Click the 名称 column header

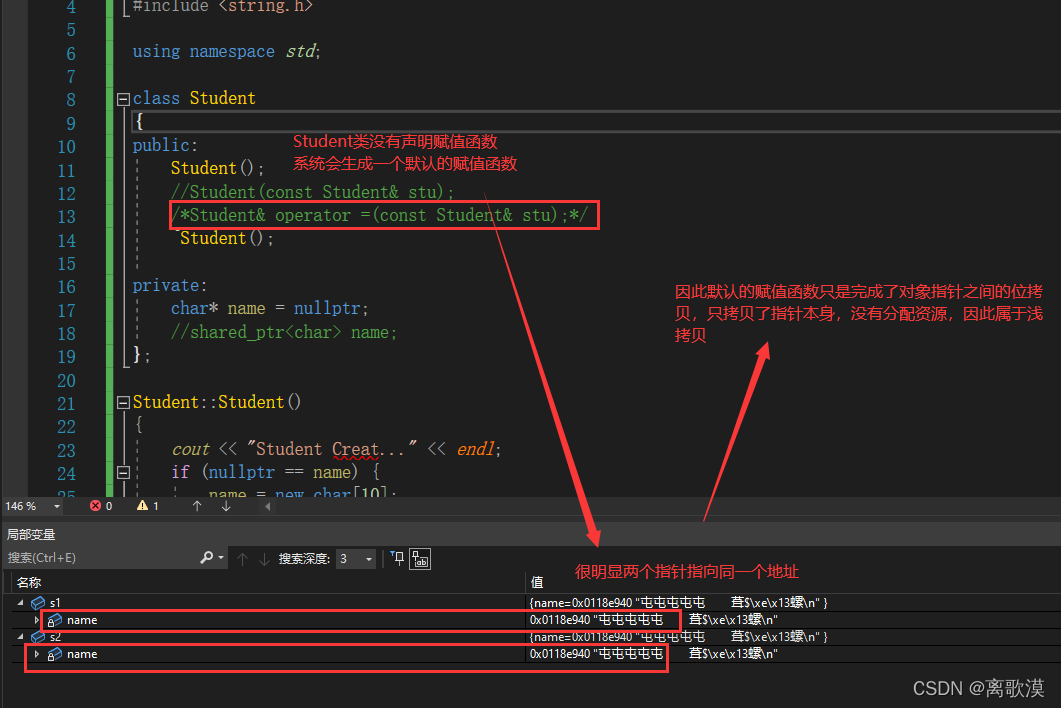pyautogui.click(x=29, y=582)
